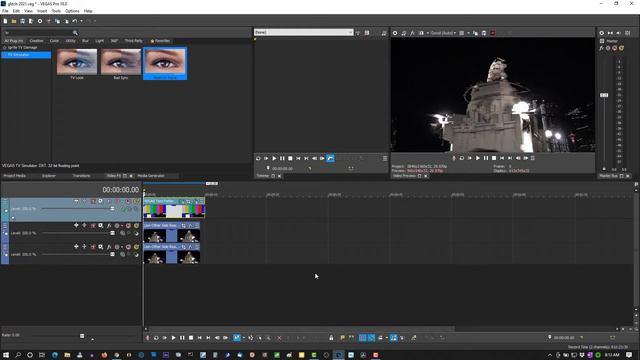Toggle Solo on video track 2

136,225
